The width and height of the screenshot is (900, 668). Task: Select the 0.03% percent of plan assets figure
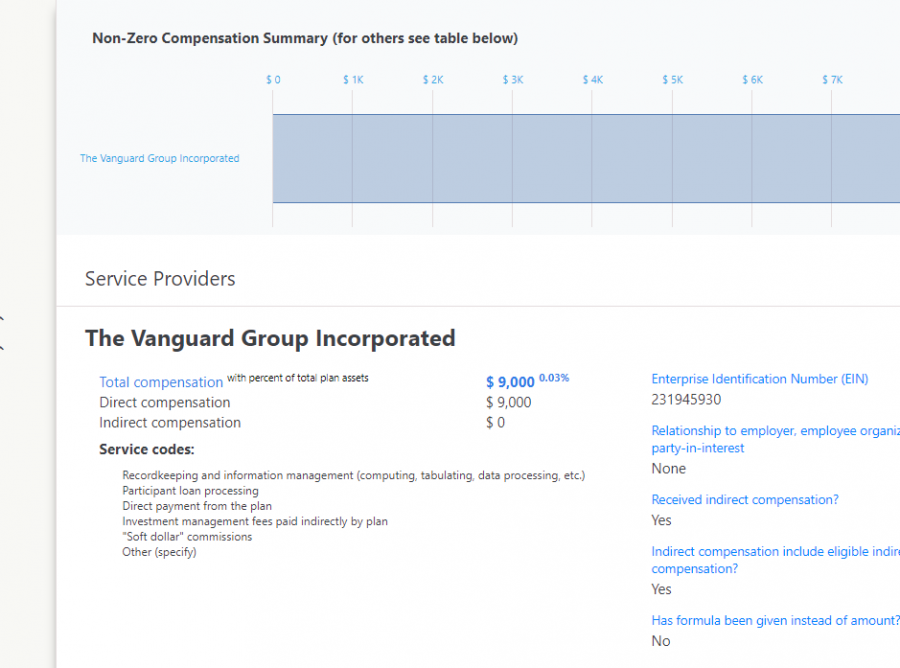coord(554,378)
